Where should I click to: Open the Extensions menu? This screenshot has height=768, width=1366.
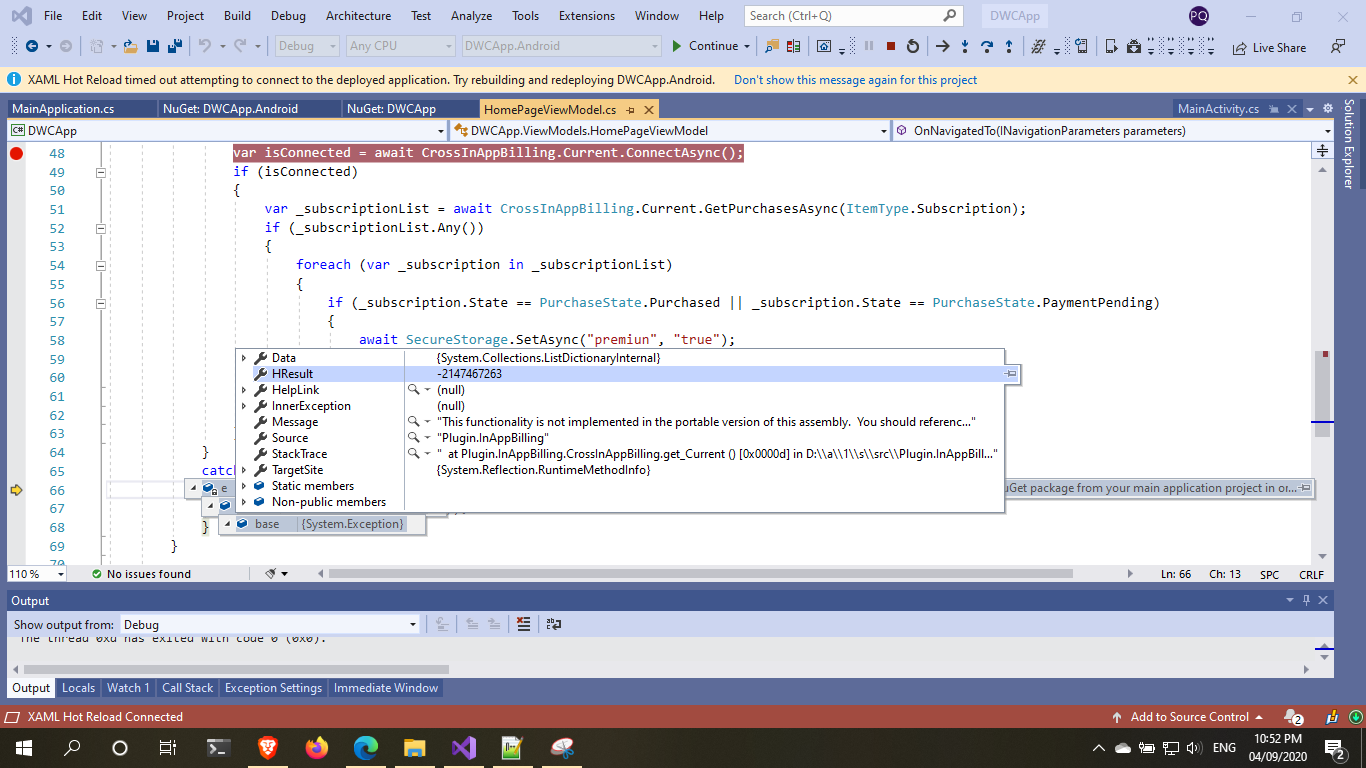tap(587, 16)
